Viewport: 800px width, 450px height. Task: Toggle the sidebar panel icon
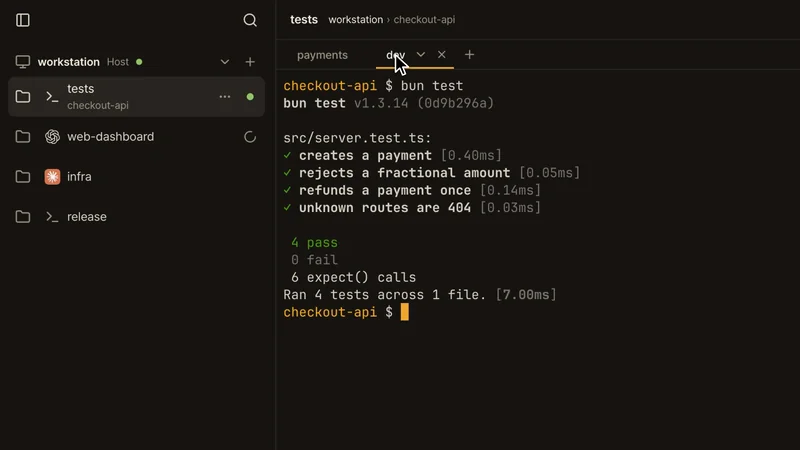point(22,20)
